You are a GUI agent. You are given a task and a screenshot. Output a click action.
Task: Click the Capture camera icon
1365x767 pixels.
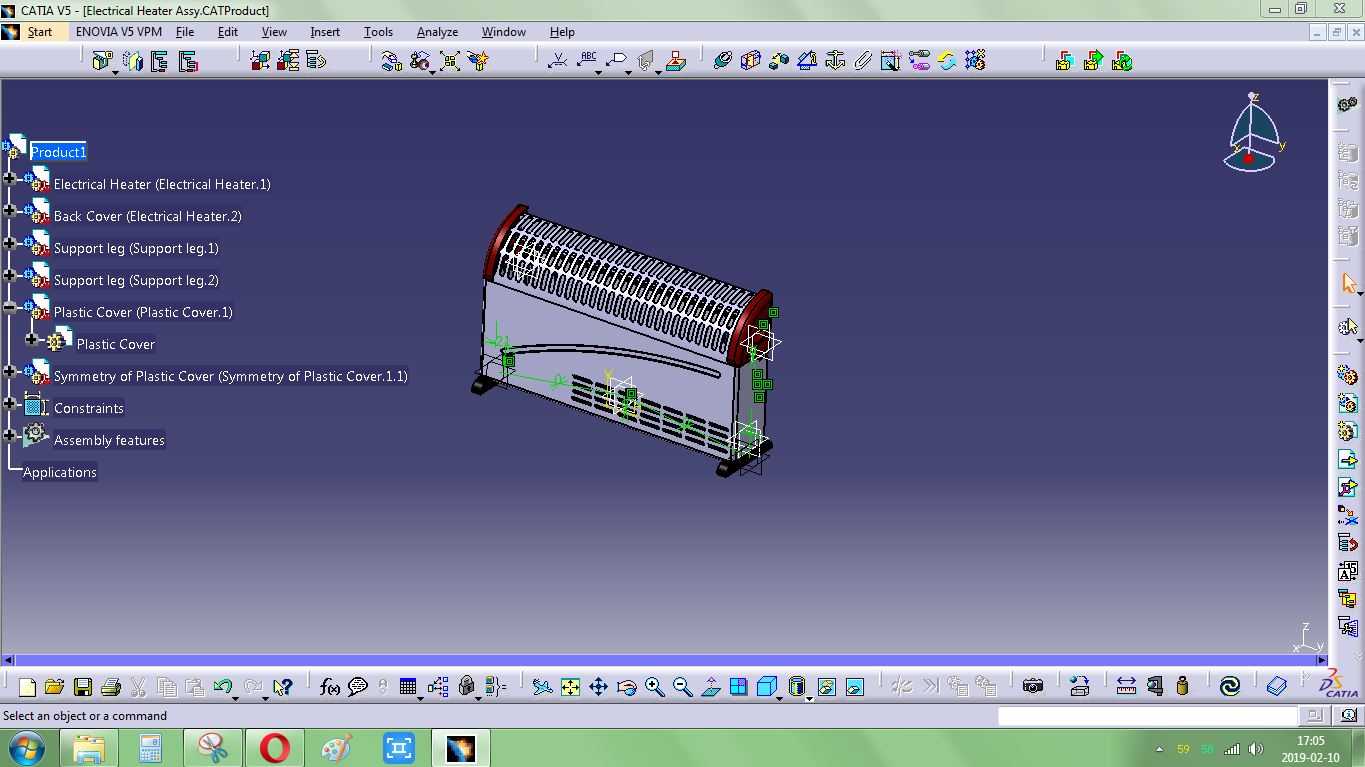pos(1033,687)
